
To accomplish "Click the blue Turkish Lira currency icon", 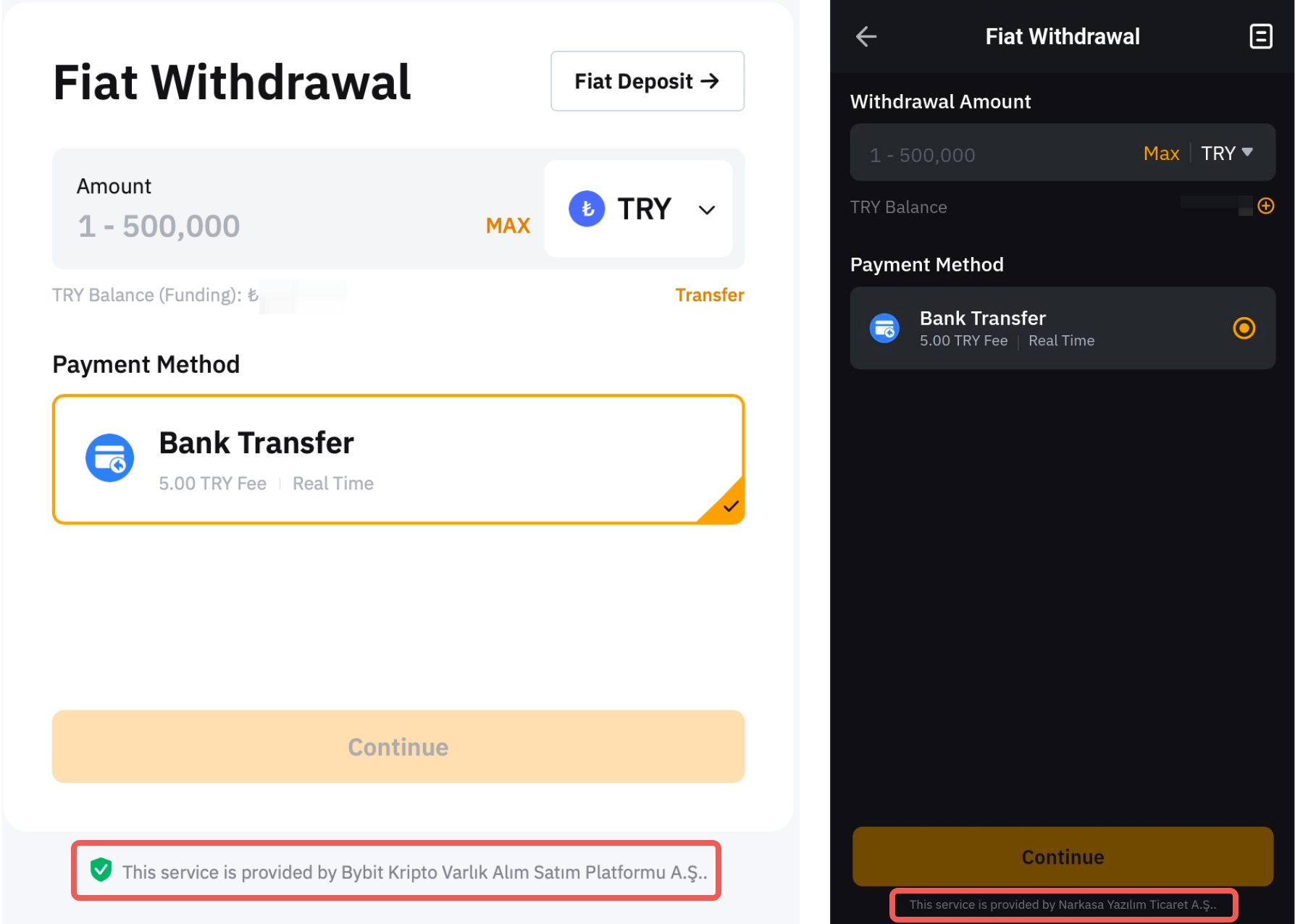I will point(587,209).
